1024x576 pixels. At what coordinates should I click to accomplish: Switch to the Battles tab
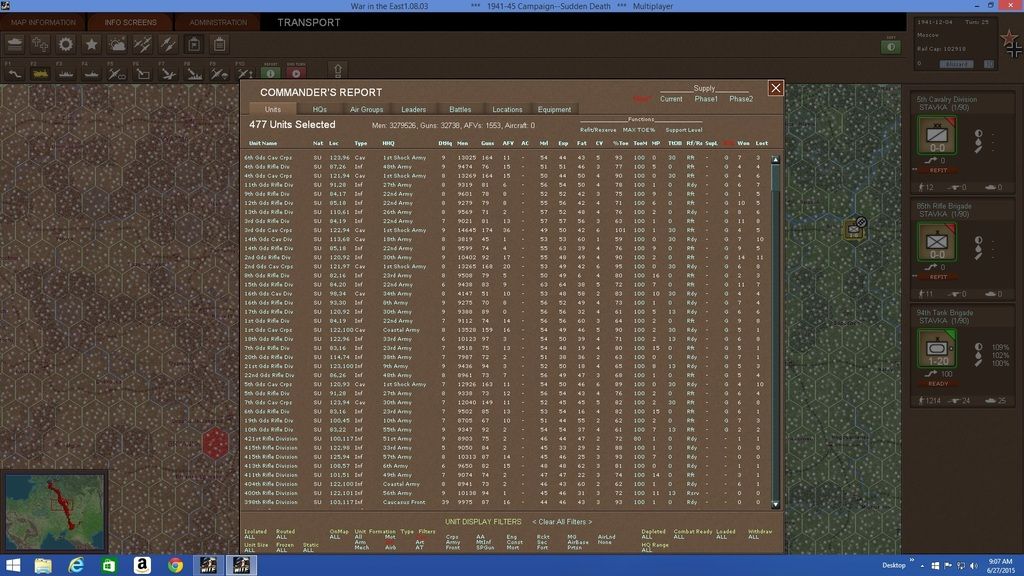[x=460, y=110]
